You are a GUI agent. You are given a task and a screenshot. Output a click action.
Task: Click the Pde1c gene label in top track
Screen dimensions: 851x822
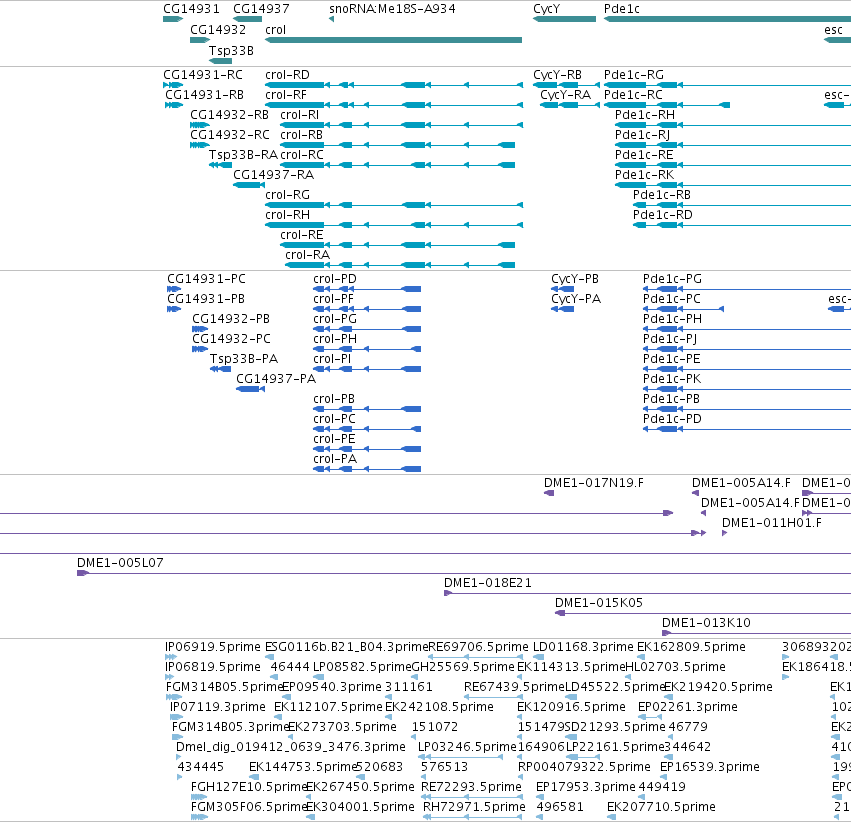622,9
